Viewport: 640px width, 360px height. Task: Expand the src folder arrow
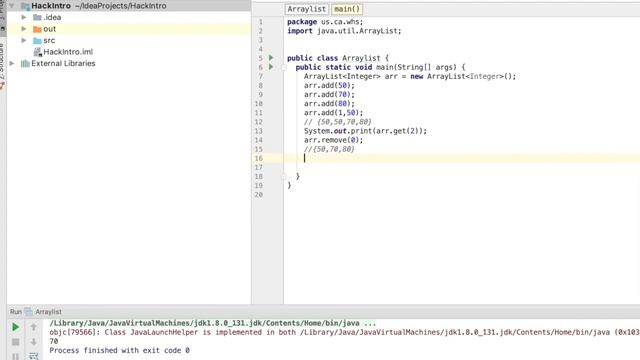pos(24,40)
